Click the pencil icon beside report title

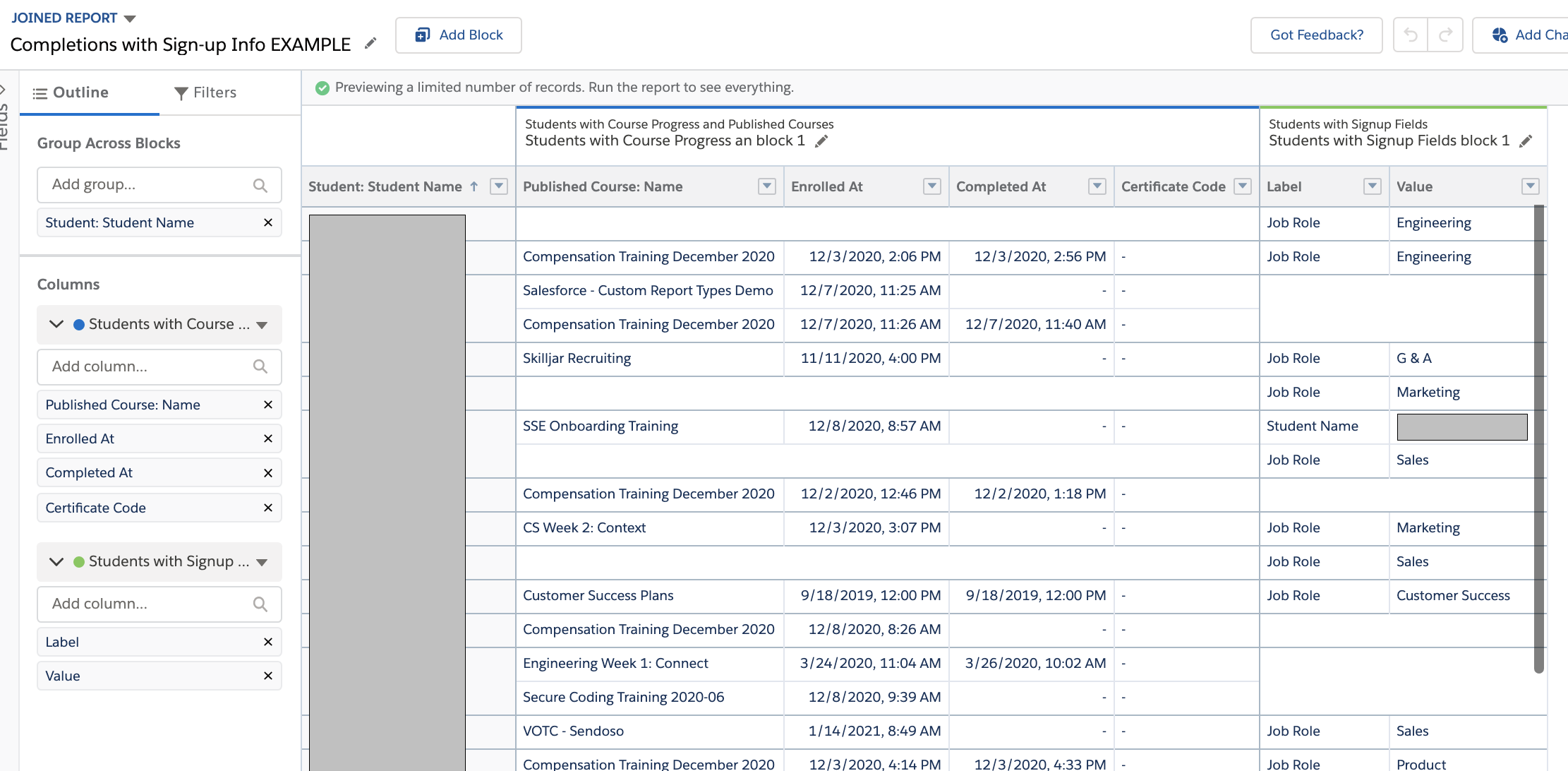pos(370,44)
